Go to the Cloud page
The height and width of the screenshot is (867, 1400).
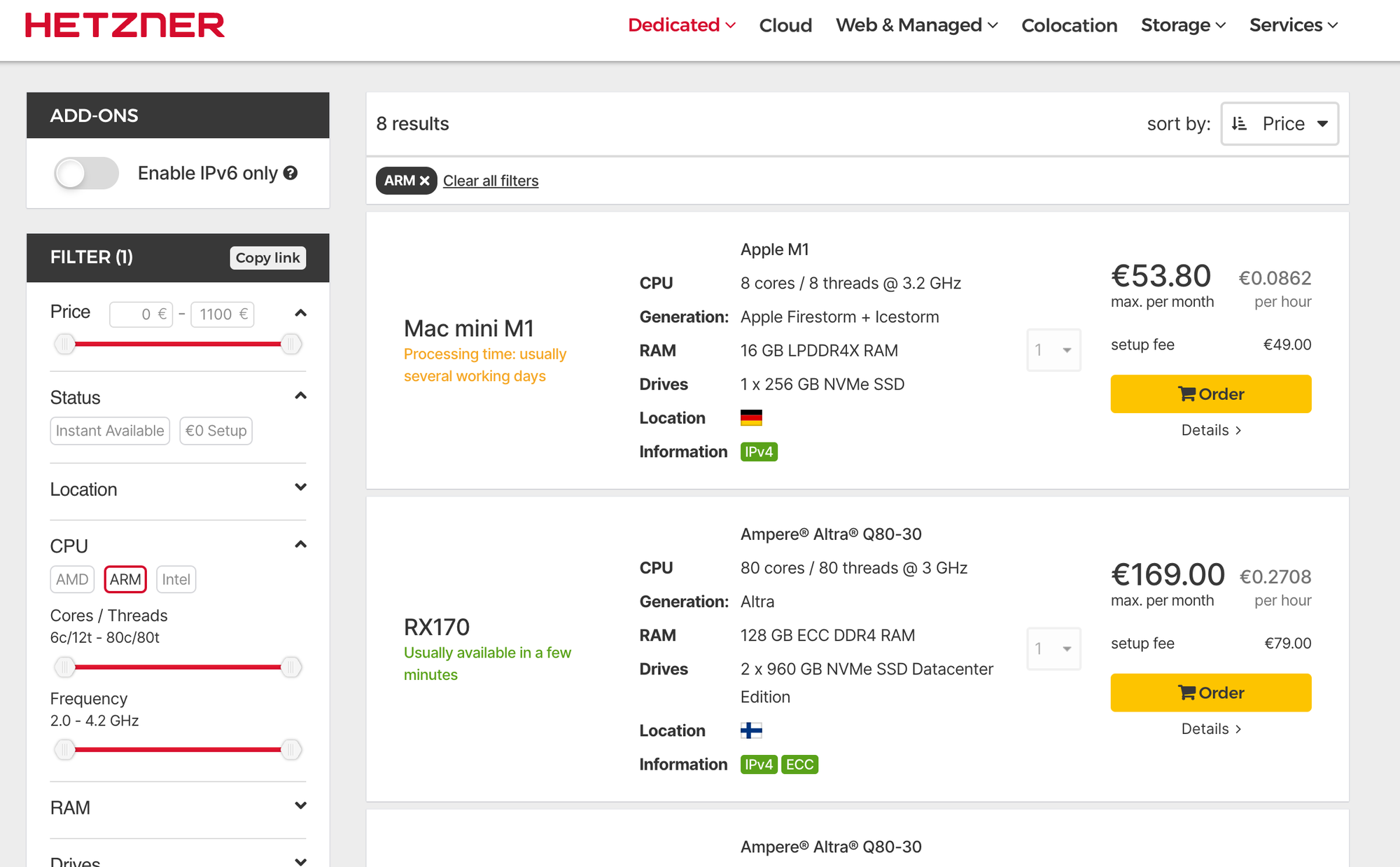(785, 25)
